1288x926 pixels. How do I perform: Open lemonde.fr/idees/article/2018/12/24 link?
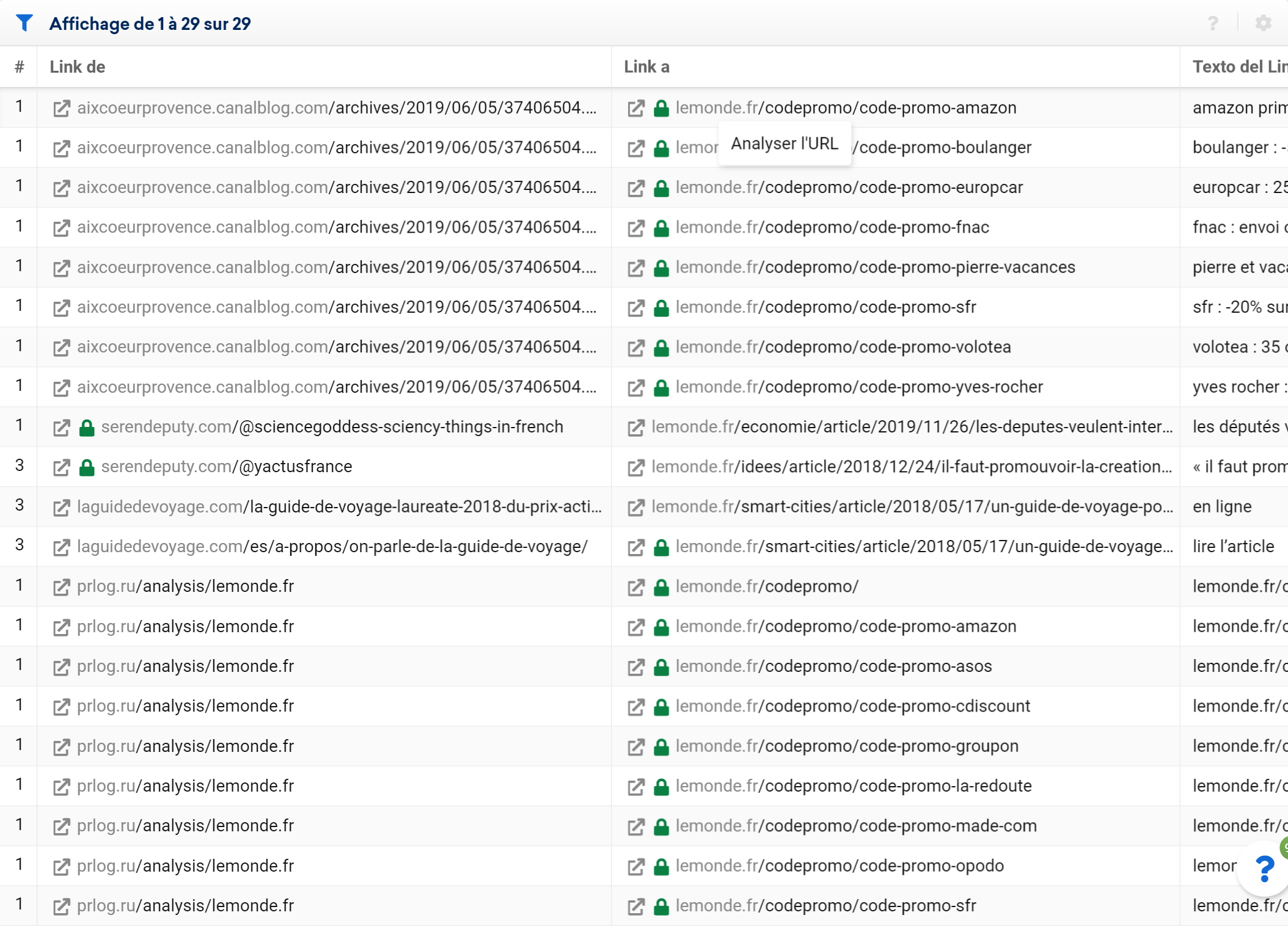tap(912, 467)
